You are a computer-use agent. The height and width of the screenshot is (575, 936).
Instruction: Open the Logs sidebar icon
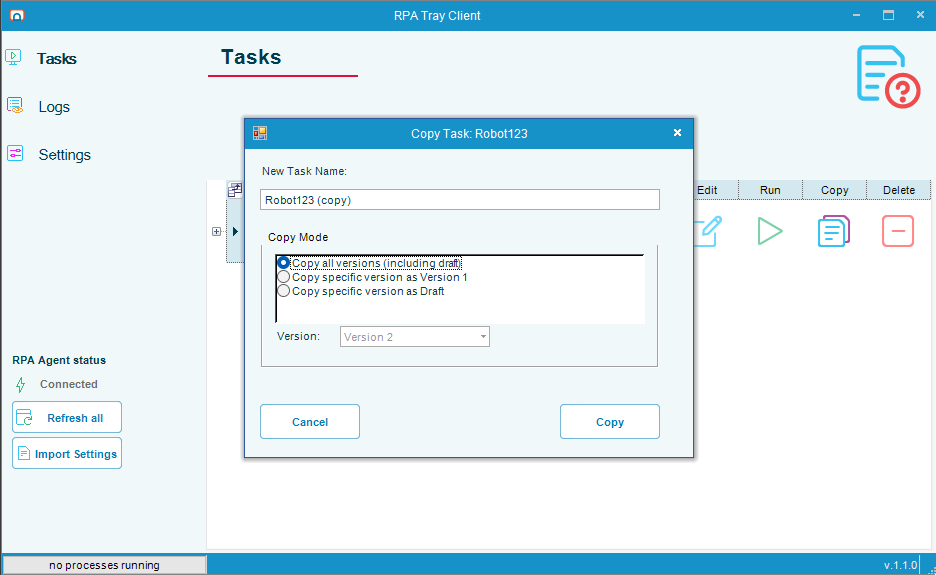[x=15, y=106]
